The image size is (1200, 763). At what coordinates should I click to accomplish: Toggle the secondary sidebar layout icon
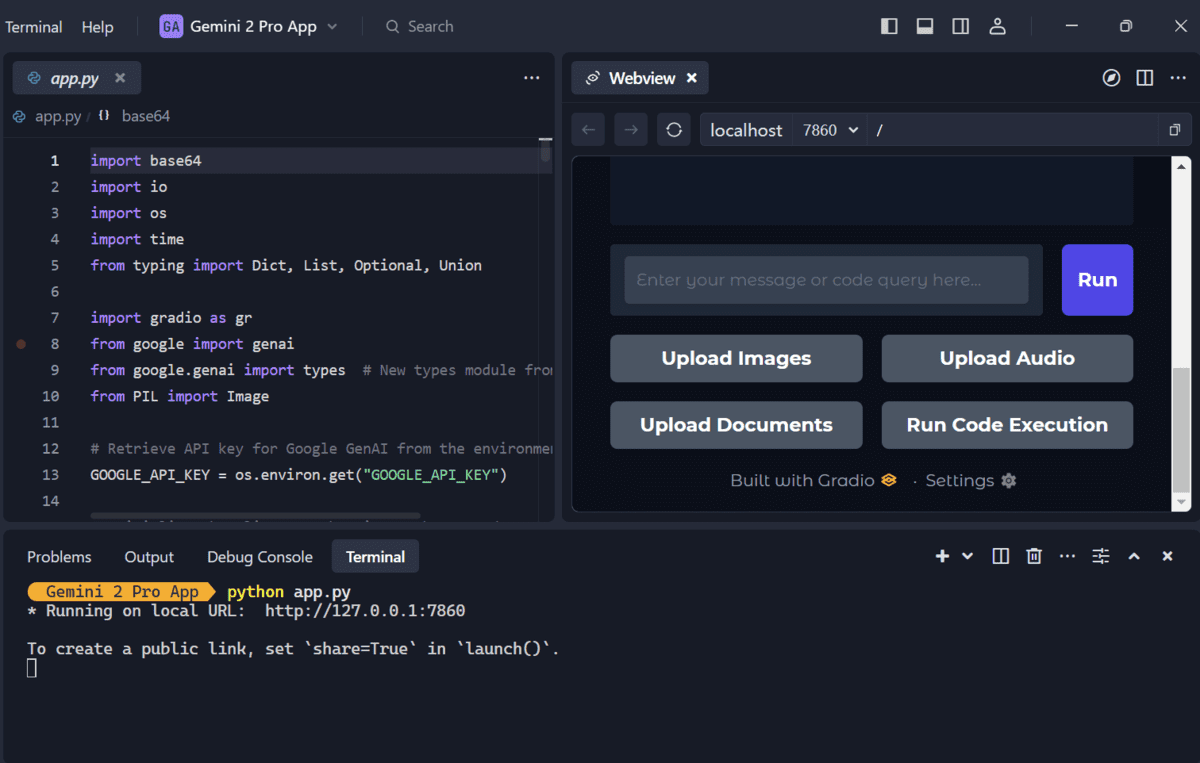961,26
